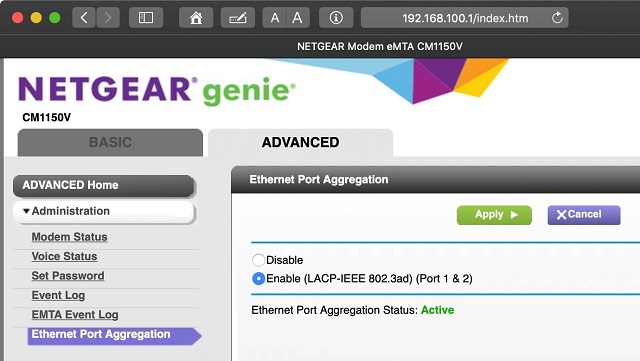640x361 pixels.
Task: Maximize the window with green button
Action: tap(55, 18)
